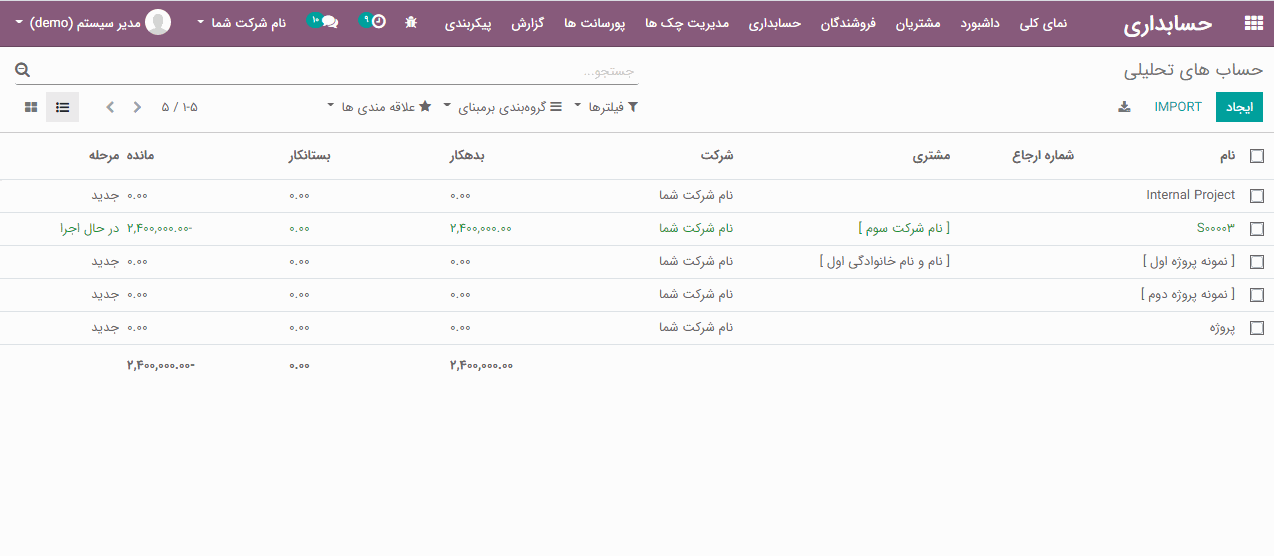Switch to kanban view icon
The height and width of the screenshot is (556, 1274).
31,107
